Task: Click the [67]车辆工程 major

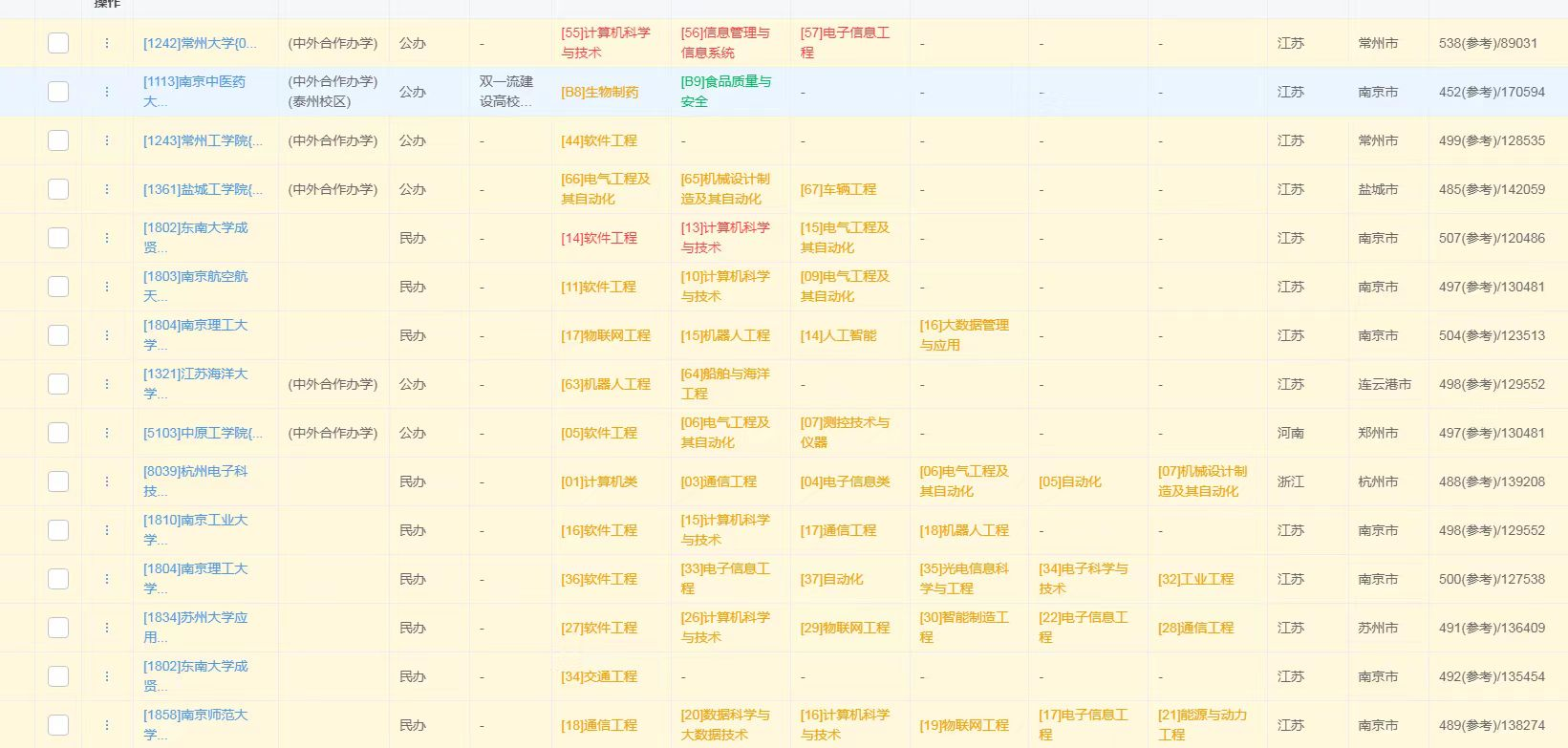Action: click(x=838, y=189)
